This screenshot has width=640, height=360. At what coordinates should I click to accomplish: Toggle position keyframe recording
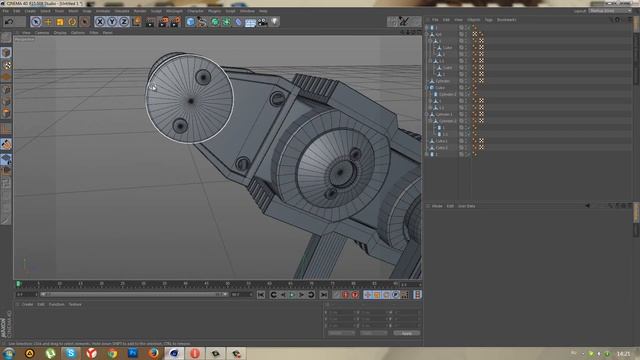coord(367,295)
